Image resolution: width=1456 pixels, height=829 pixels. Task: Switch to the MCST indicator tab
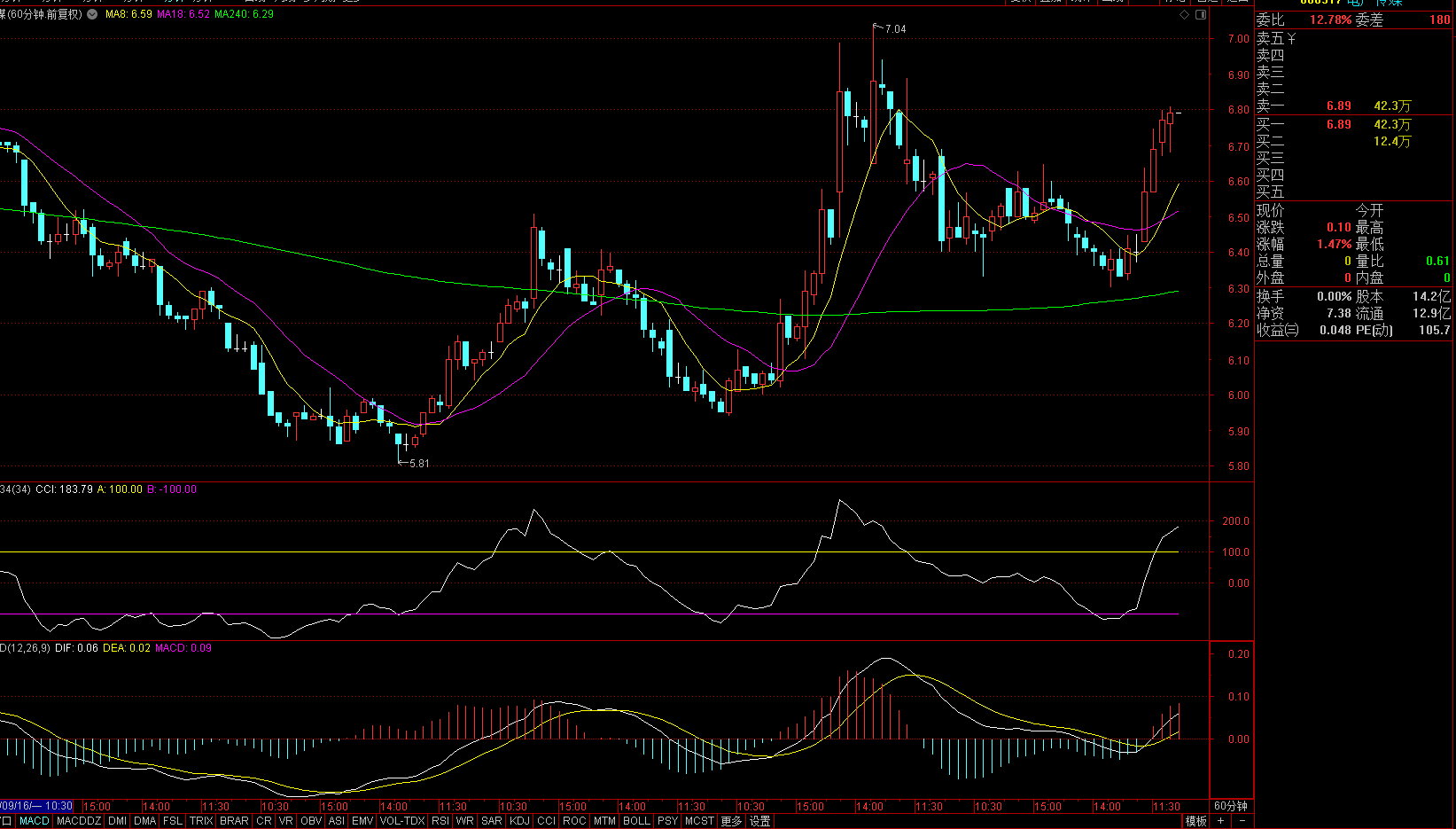(699, 821)
